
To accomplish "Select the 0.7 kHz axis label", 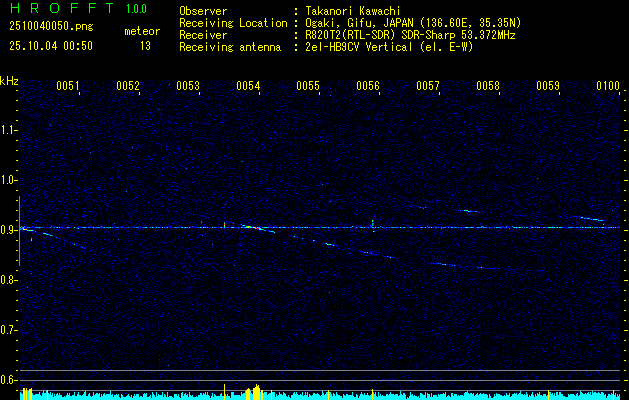I will (9, 329).
